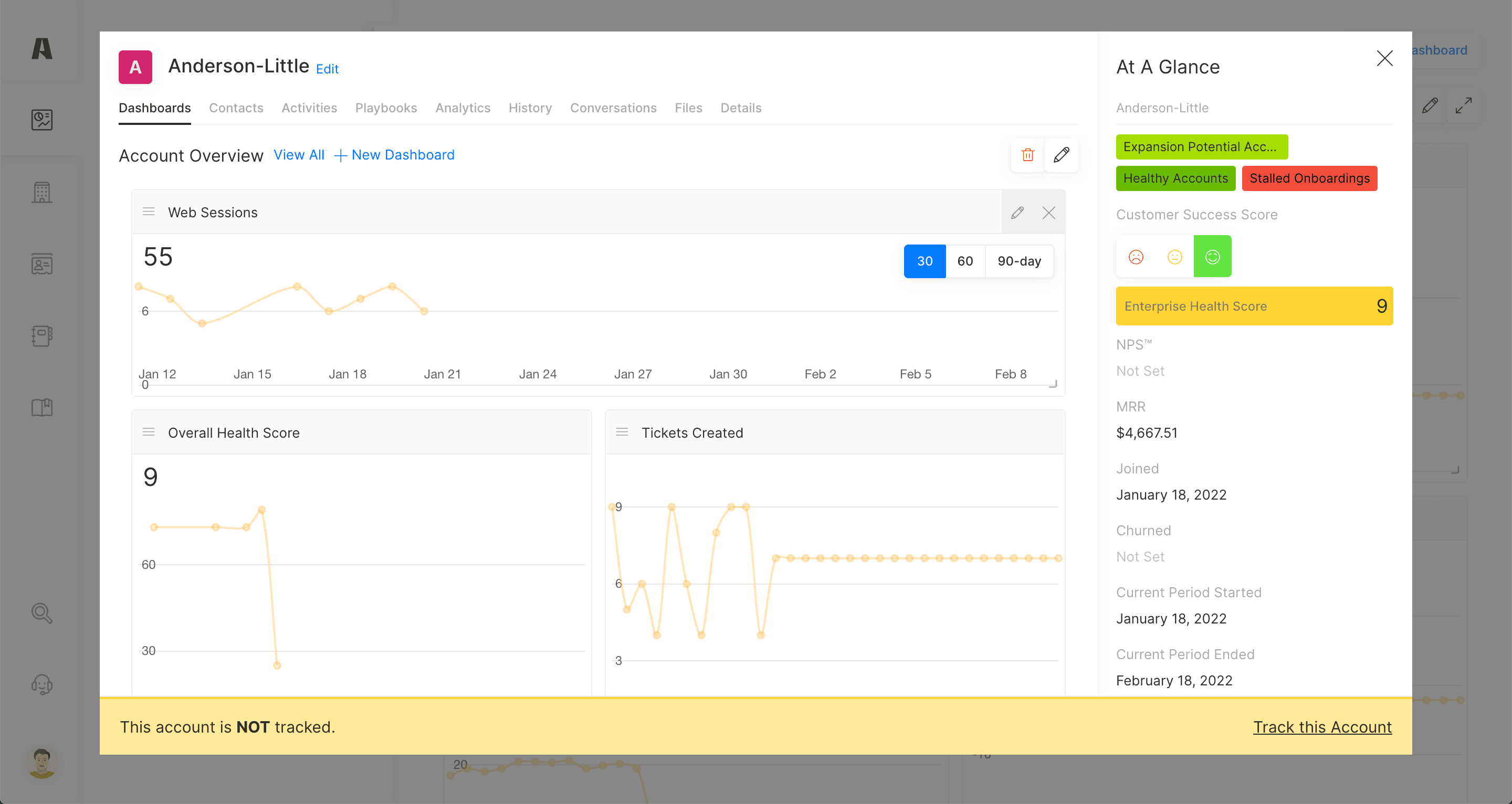The height and width of the screenshot is (804, 1512).
Task: Edit the Web Sessions widget
Action: coord(1017,213)
